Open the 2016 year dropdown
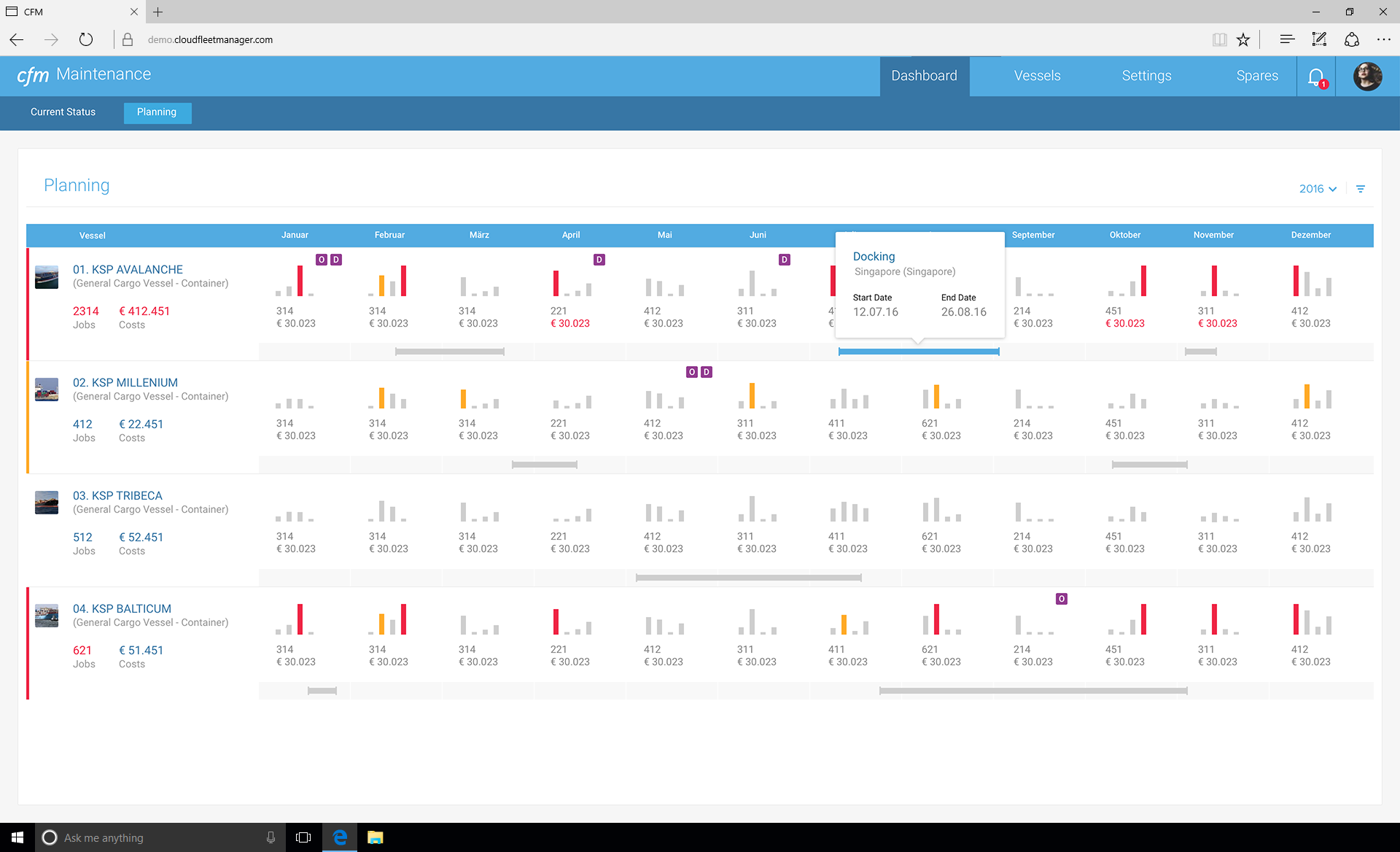The image size is (1400, 852). tap(1318, 189)
